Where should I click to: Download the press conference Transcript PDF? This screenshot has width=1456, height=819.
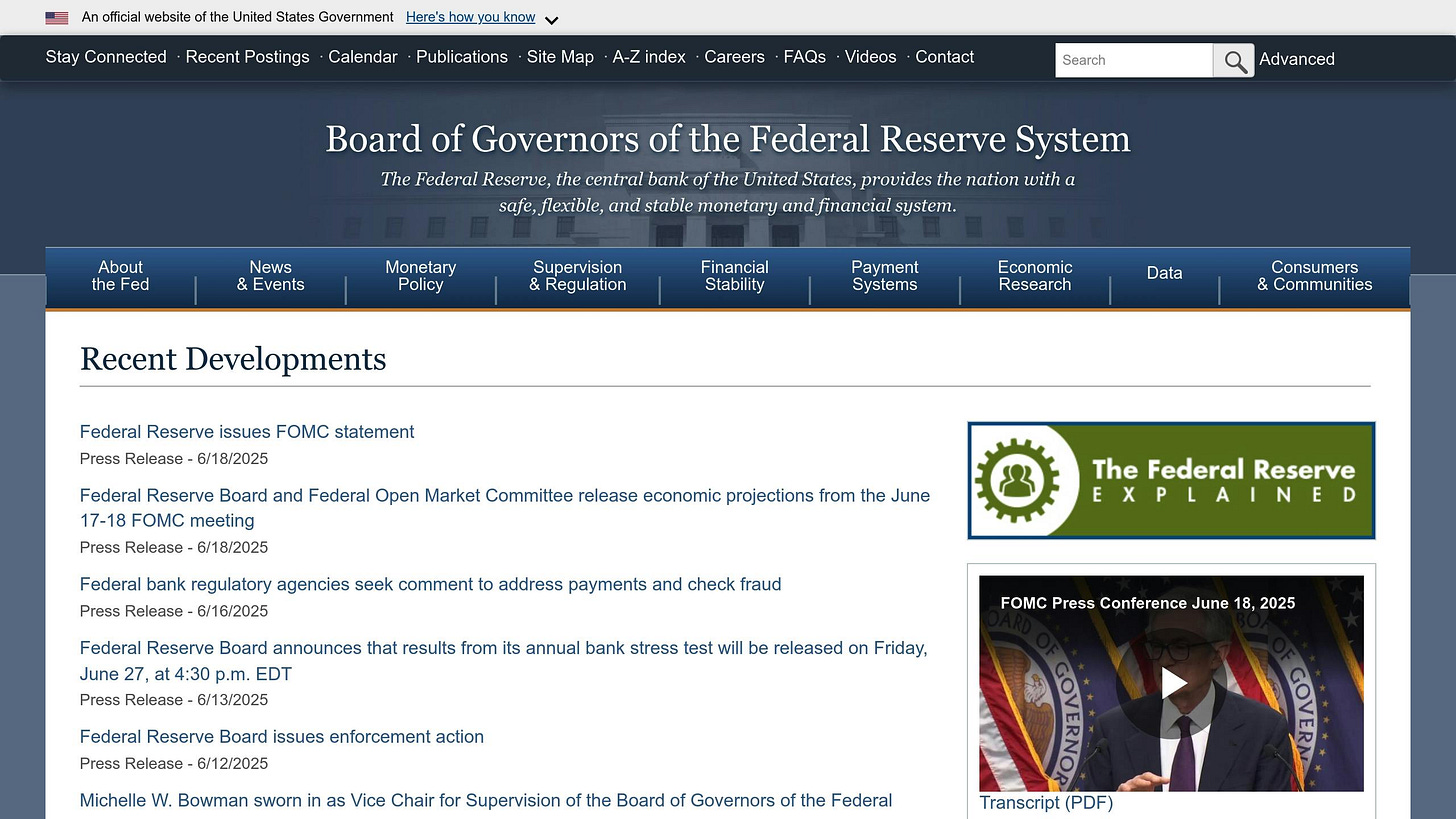click(1046, 803)
